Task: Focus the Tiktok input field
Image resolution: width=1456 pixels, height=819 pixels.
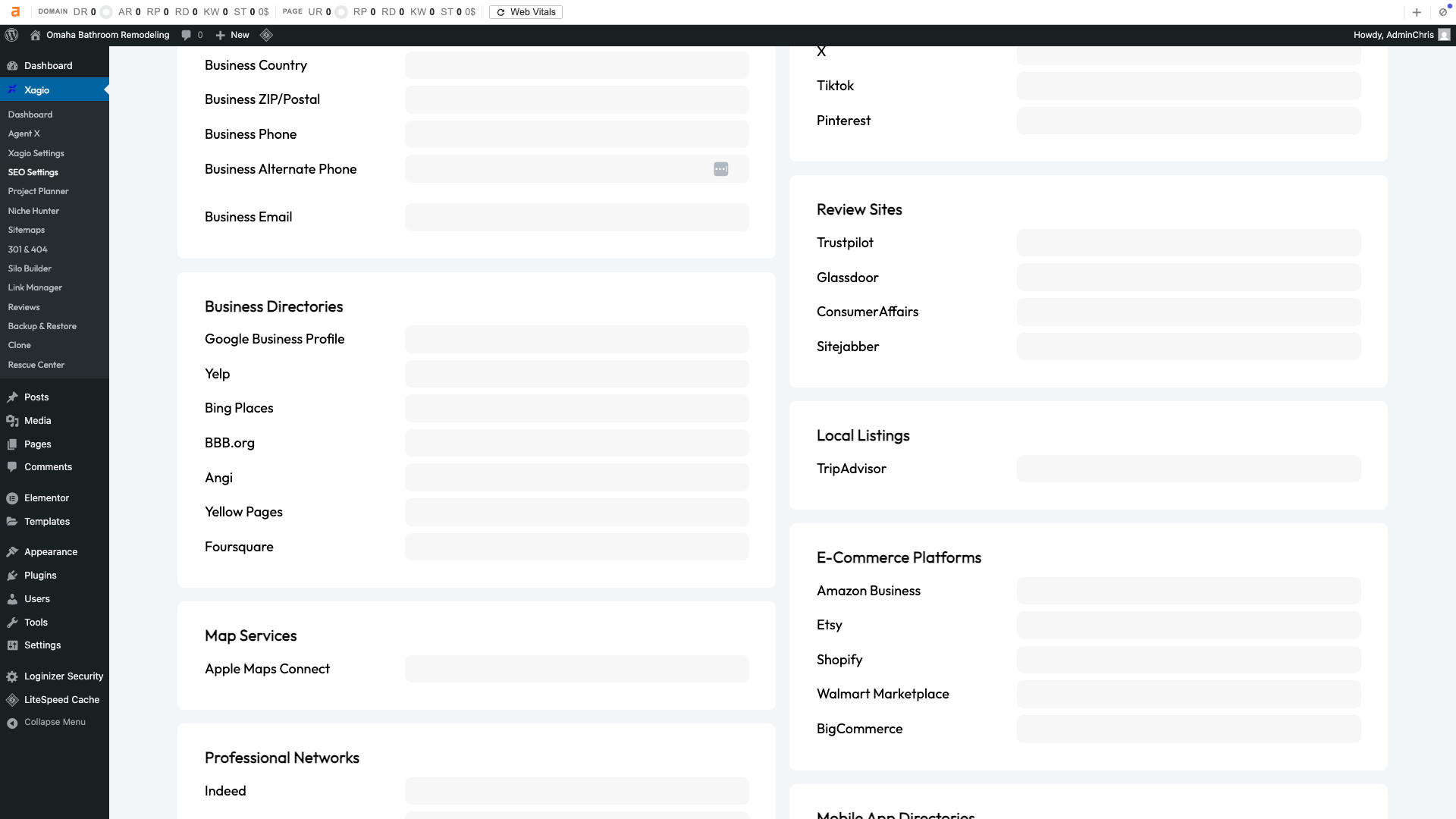Action: coord(1188,86)
